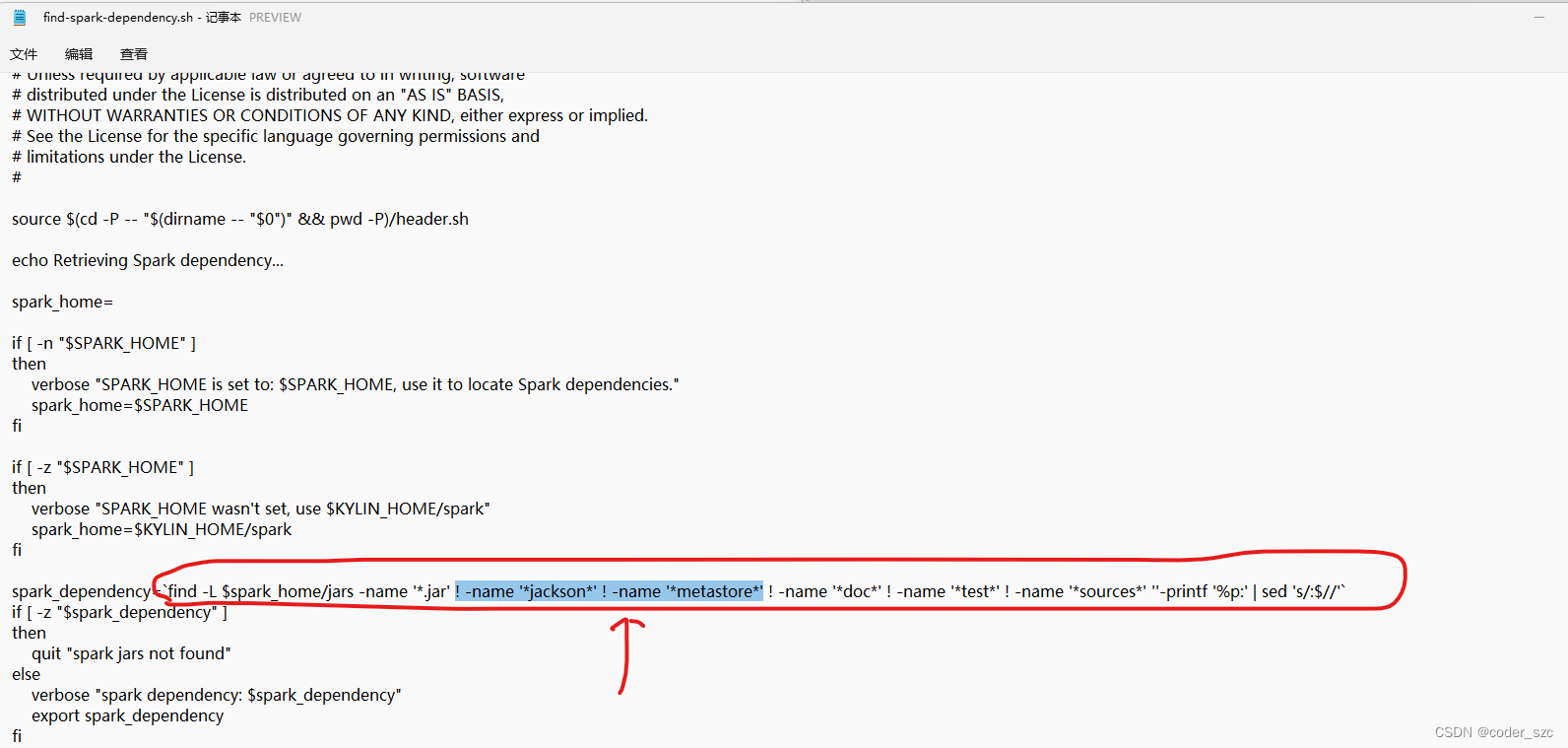Click the line 'source $(cd -P -- ...header.sh'
1568x748 pixels.
point(240,219)
